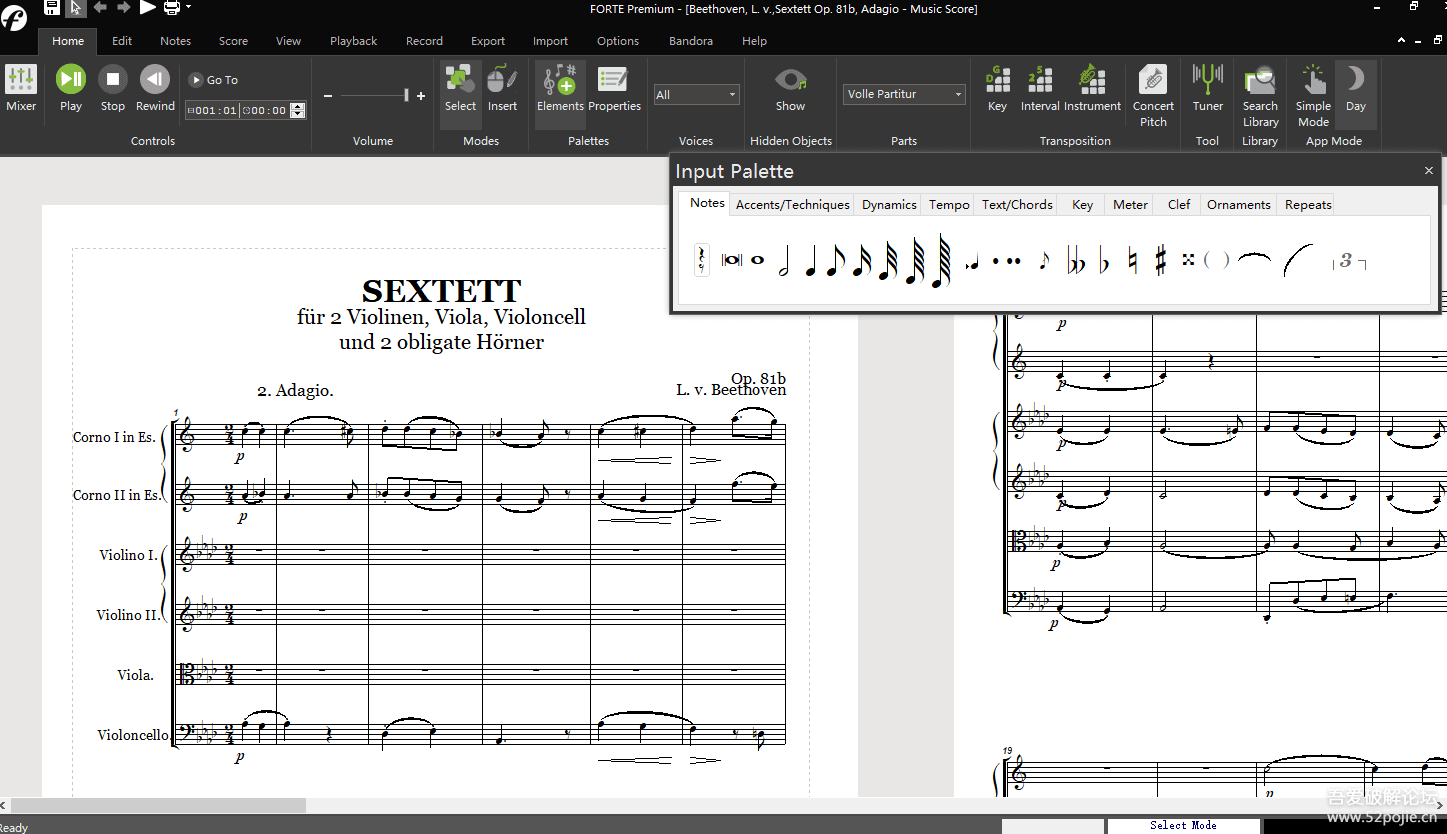Open the Accents/Techniques palette tab
The width and height of the screenshot is (1447, 834).
coord(793,204)
